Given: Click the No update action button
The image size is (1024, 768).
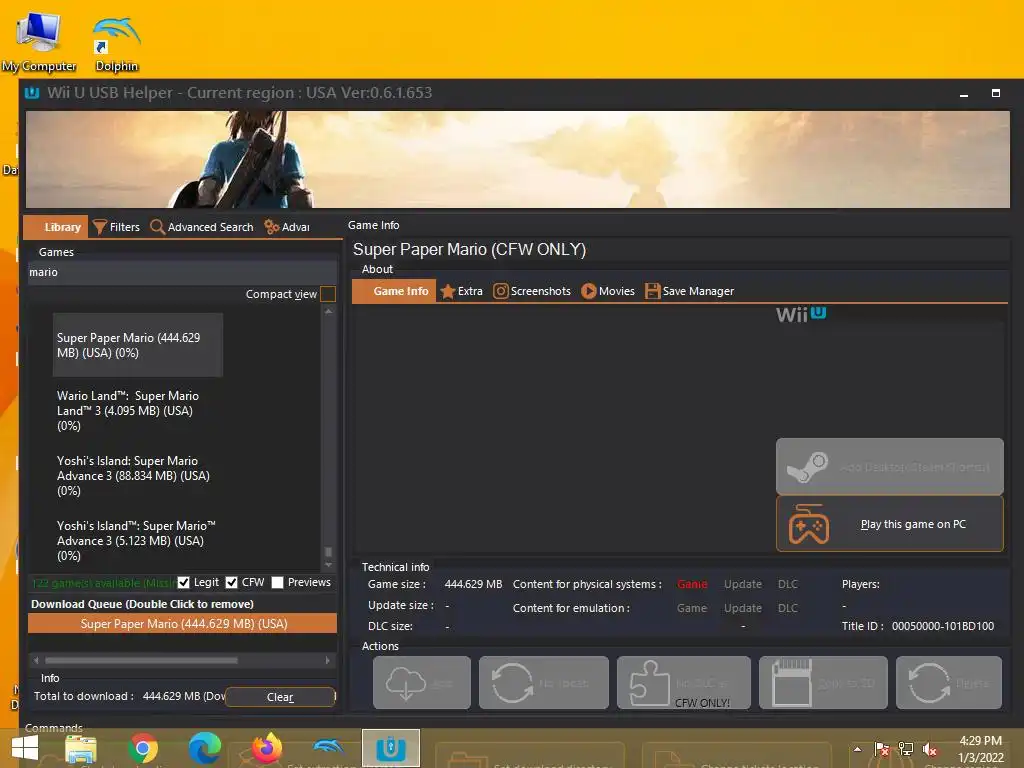Looking at the screenshot, I should tap(544, 682).
